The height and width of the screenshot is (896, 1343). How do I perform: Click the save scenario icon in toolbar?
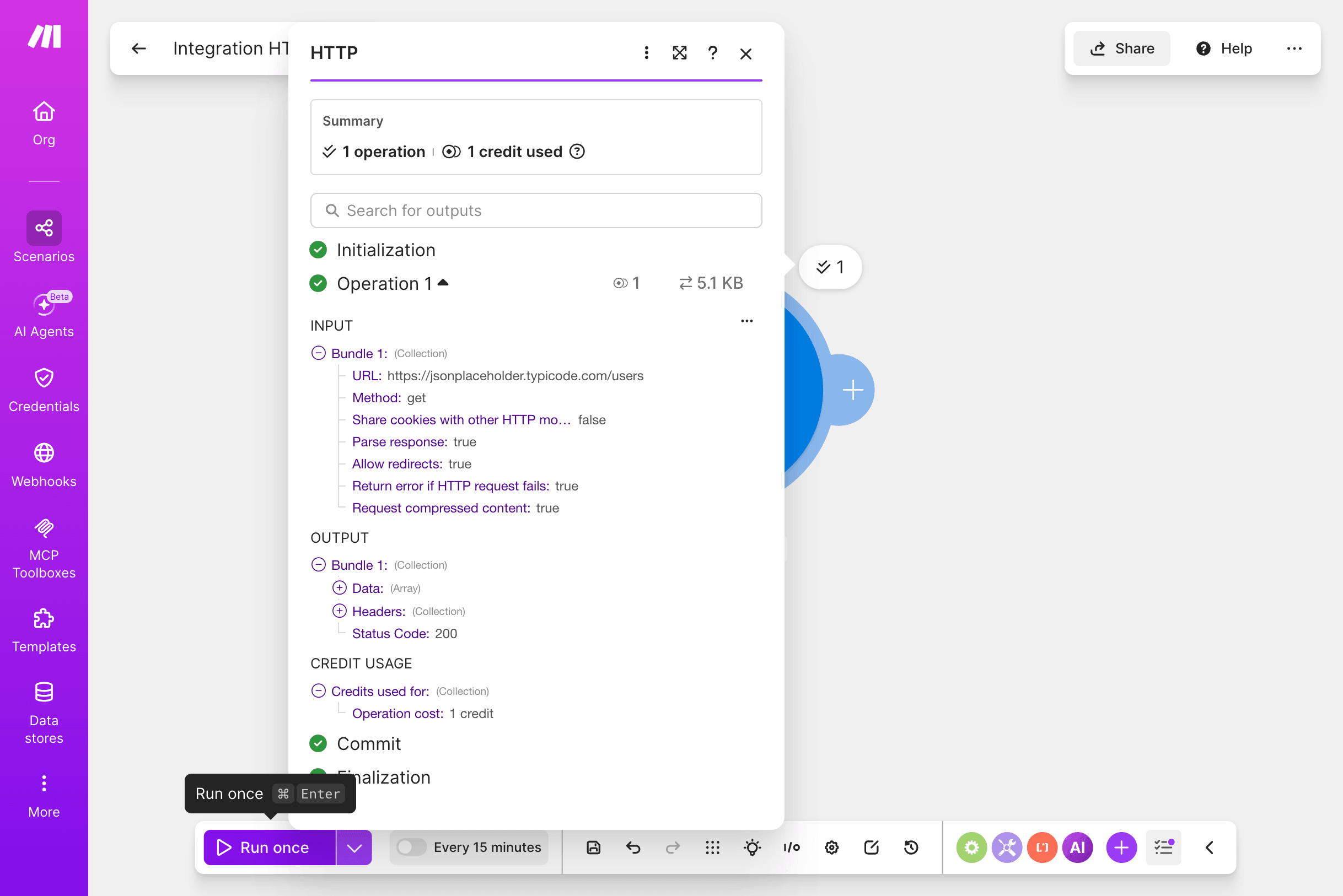593,848
